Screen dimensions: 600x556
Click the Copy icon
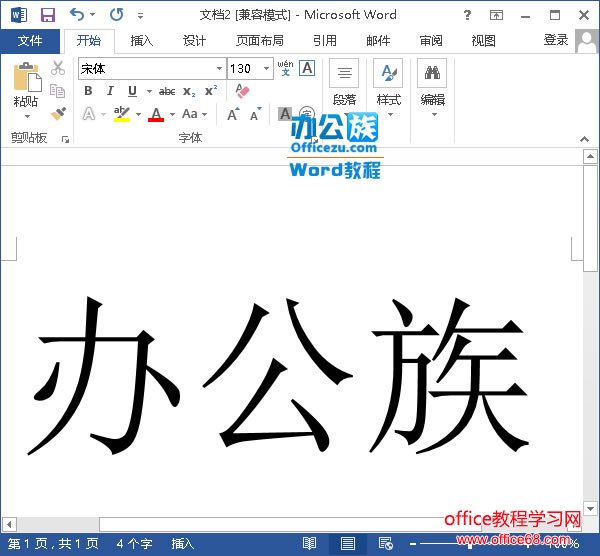tap(58, 91)
